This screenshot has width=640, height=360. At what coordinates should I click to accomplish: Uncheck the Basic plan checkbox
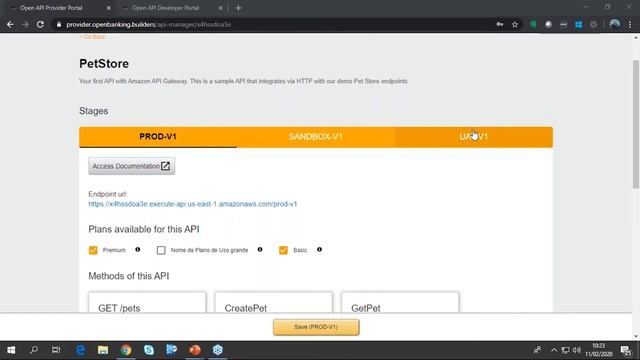click(283, 250)
